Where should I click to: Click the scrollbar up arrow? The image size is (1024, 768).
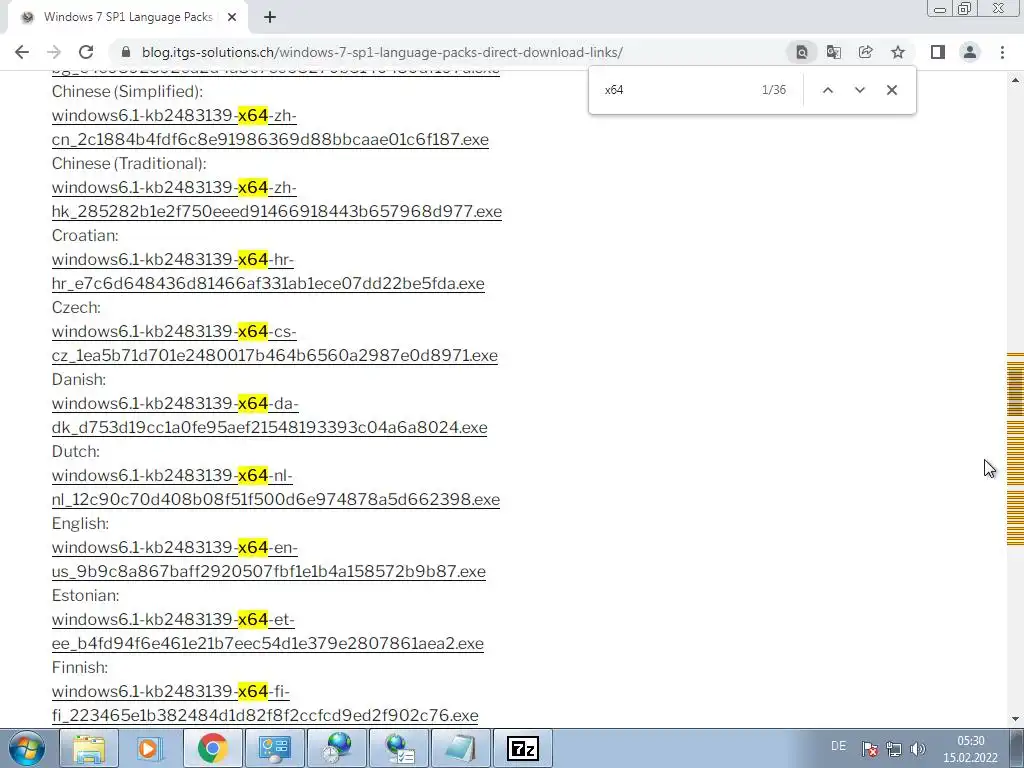[1015, 80]
